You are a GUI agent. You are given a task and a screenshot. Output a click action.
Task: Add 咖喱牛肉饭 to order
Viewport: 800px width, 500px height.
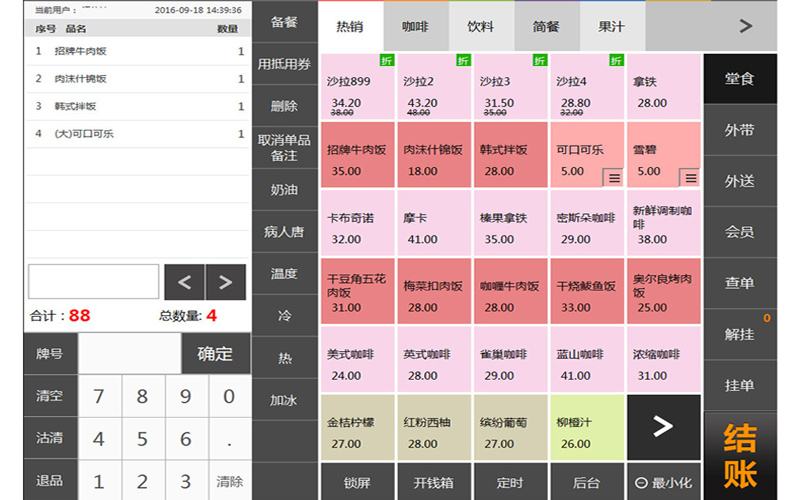pyautogui.click(x=510, y=291)
